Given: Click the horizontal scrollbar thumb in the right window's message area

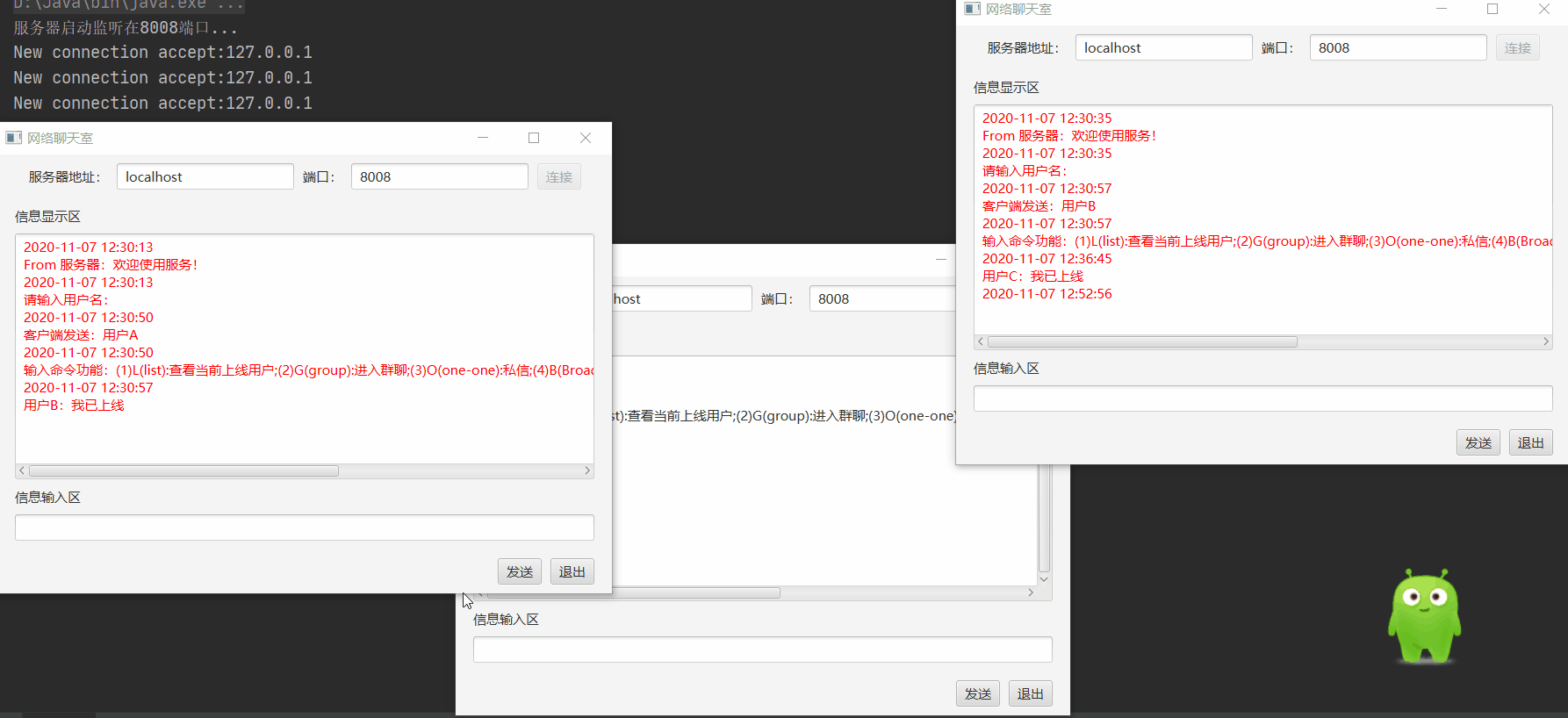Looking at the screenshot, I should point(1142,342).
